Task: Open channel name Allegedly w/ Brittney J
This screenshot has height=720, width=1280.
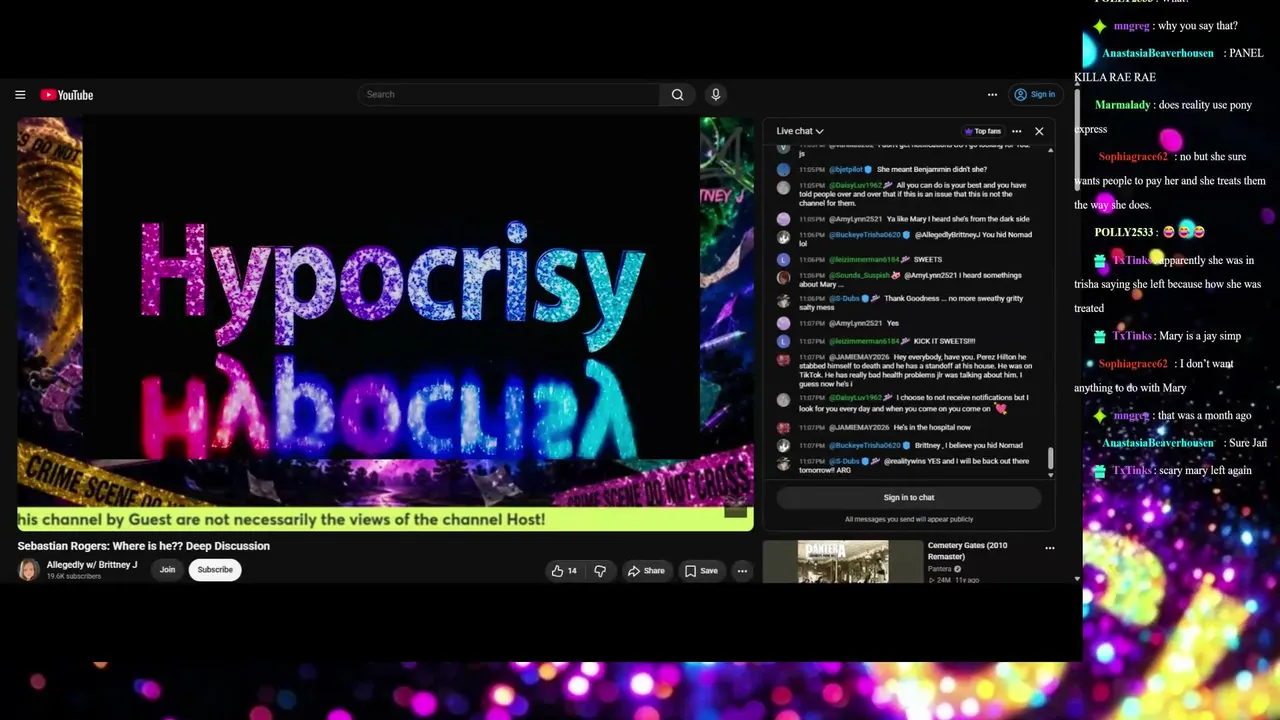Action: click(x=92, y=565)
